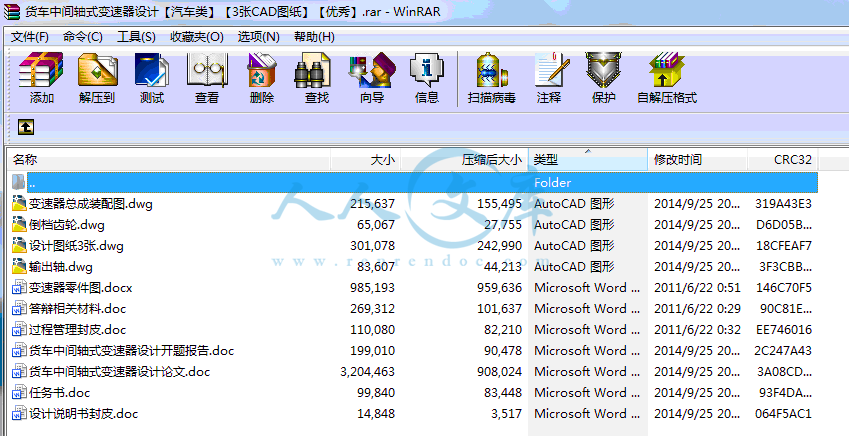Click the Word icon of 过程管理封皮.doc
The height and width of the screenshot is (436, 849).
coord(19,329)
